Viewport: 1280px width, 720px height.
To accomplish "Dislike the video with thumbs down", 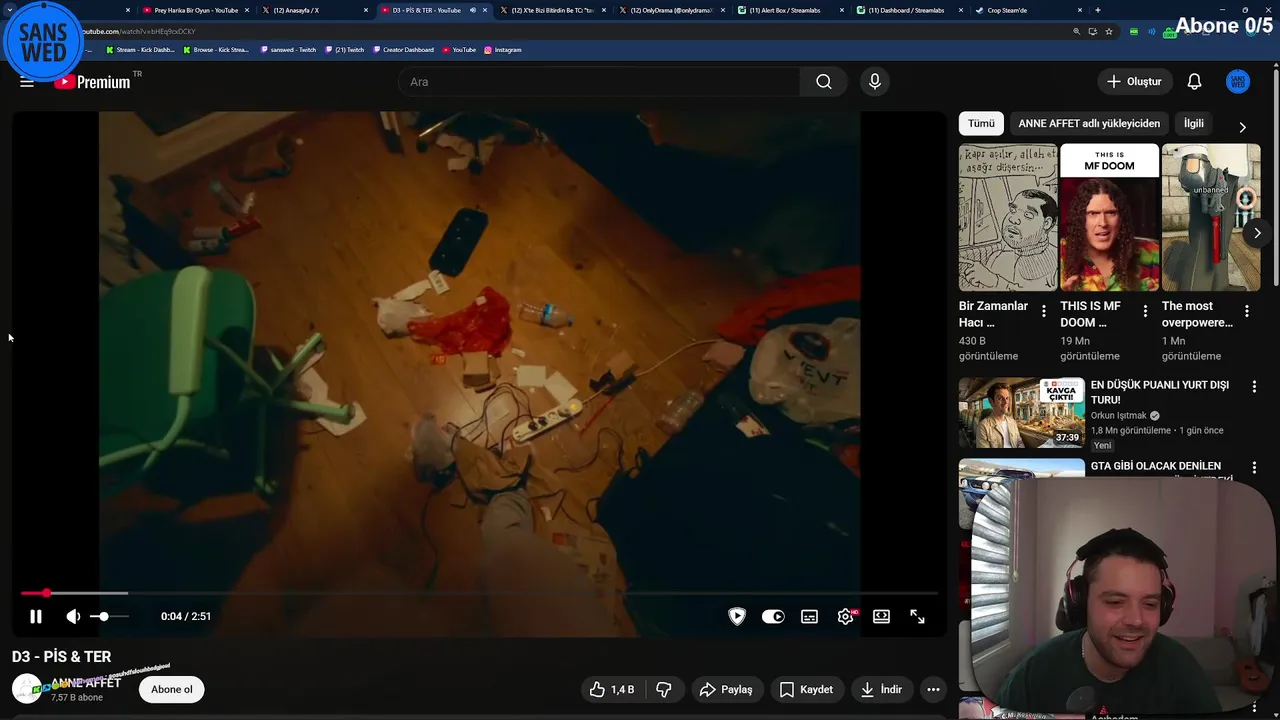I will (664, 689).
